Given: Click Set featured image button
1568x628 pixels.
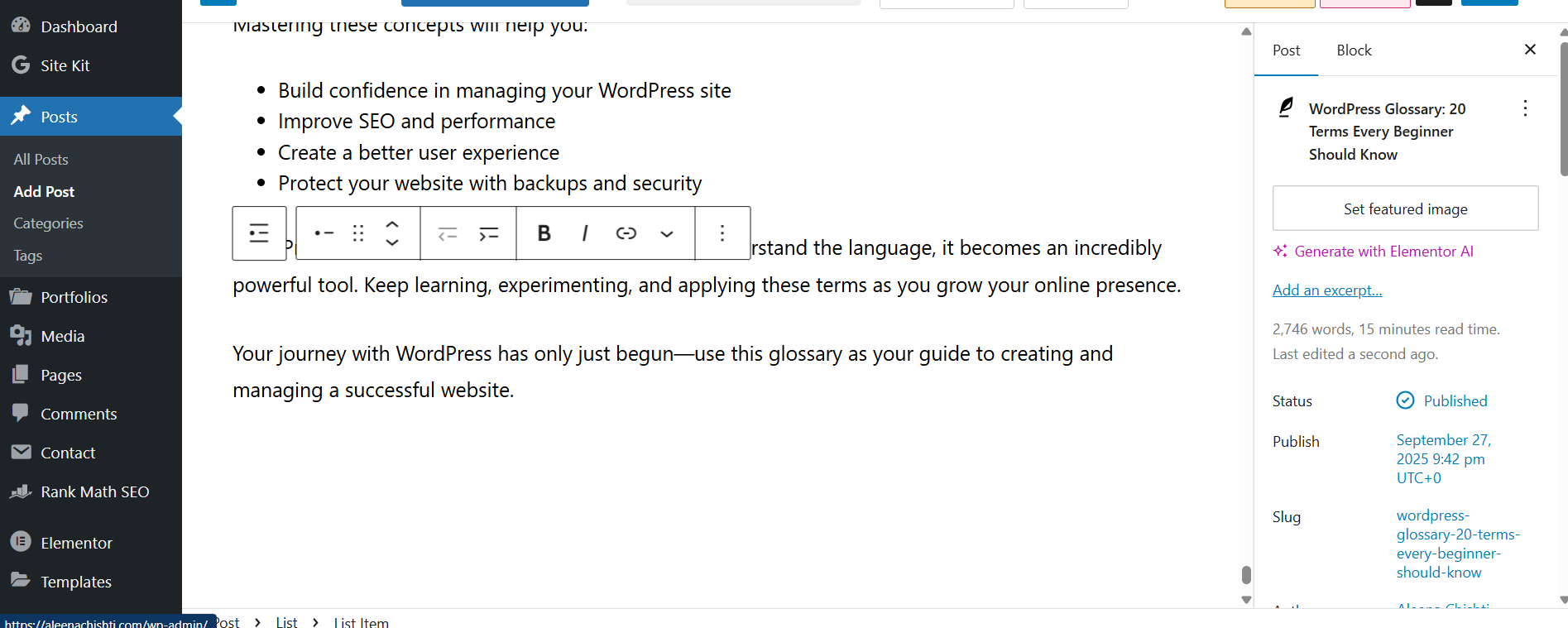Looking at the screenshot, I should 1405,209.
